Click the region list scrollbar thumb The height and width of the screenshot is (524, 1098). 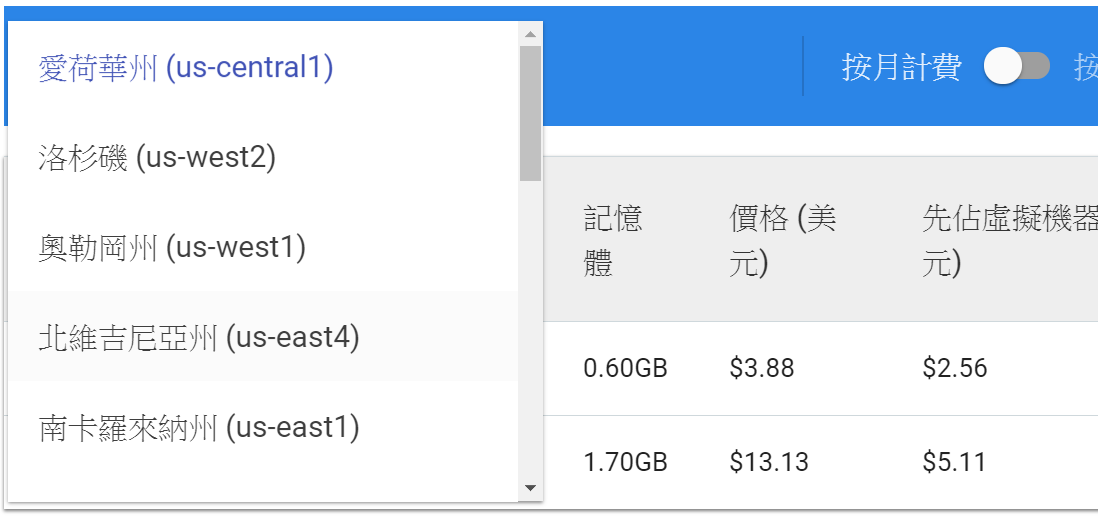[x=530, y=110]
